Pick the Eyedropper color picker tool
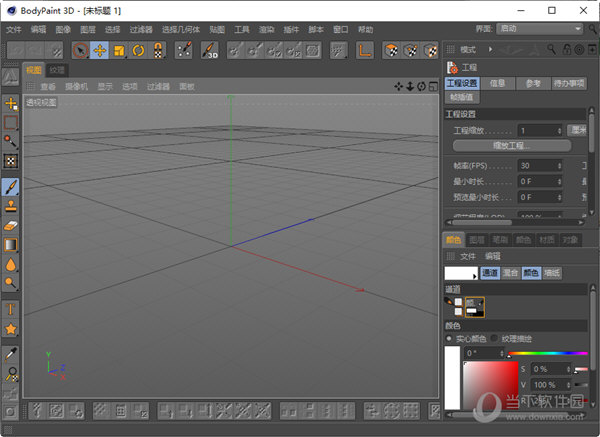Screen dimensions: 600x437 pos(11,355)
